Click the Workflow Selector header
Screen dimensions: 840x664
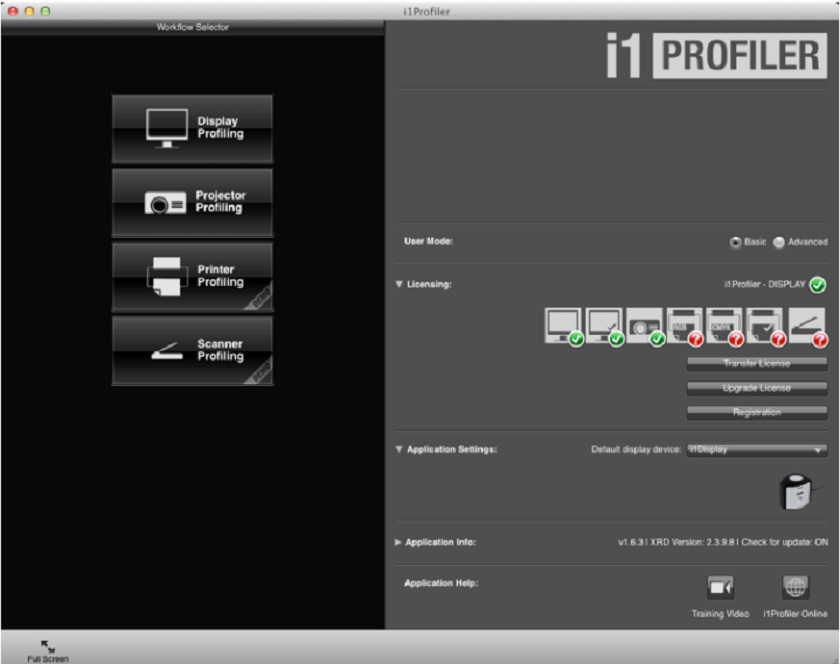tap(192, 27)
